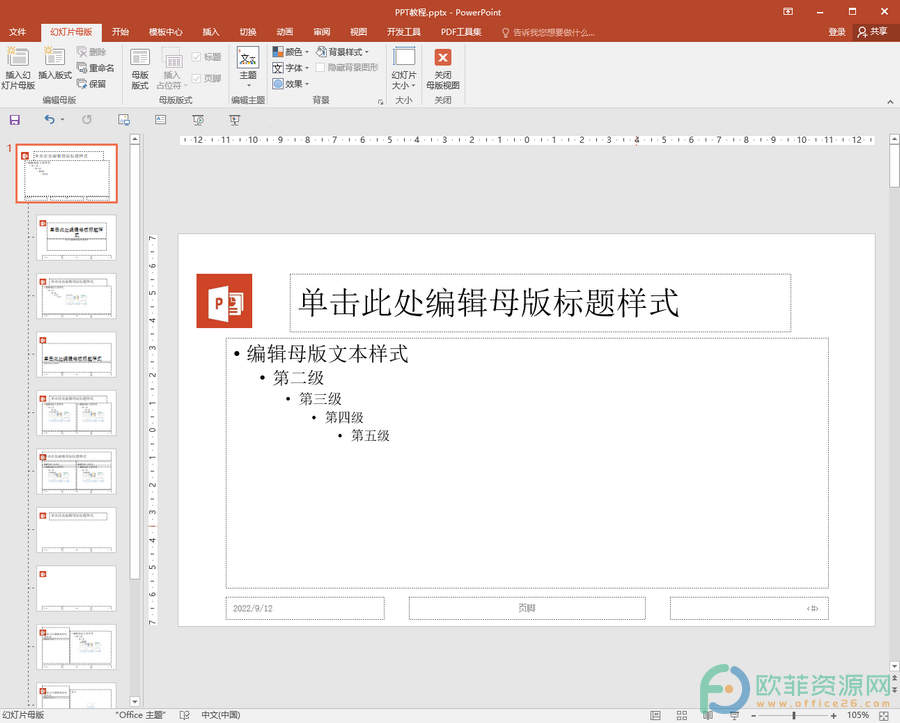Click the footer (页脚) placeholder on the slide

pos(527,608)
